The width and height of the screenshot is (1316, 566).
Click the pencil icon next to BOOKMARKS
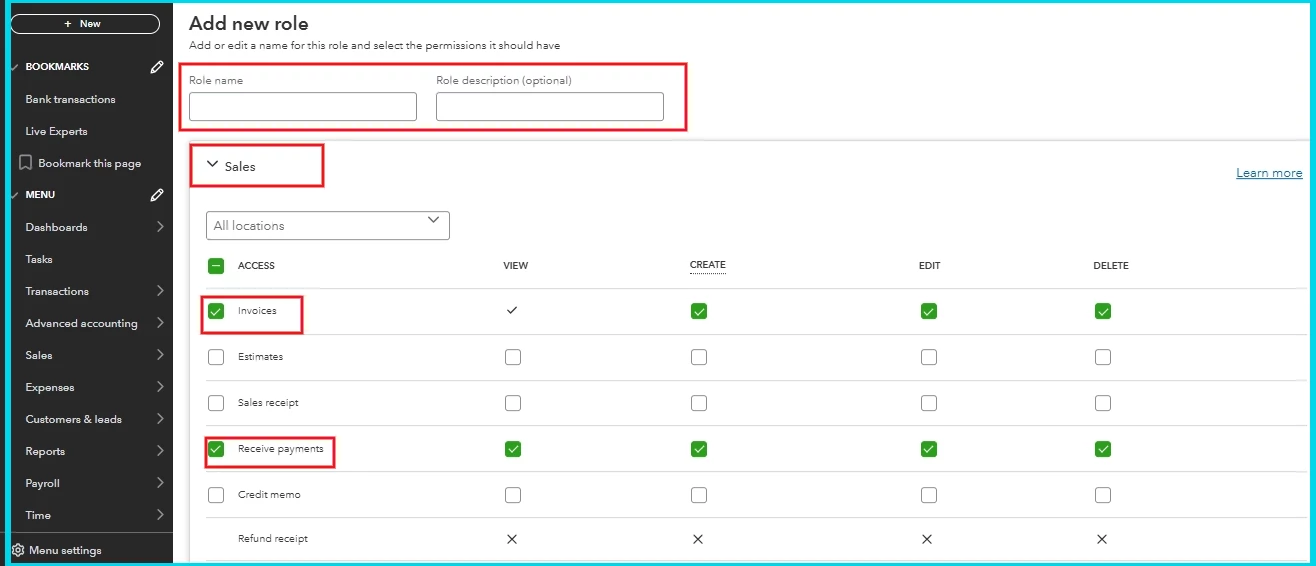click(x=157, y=67)
